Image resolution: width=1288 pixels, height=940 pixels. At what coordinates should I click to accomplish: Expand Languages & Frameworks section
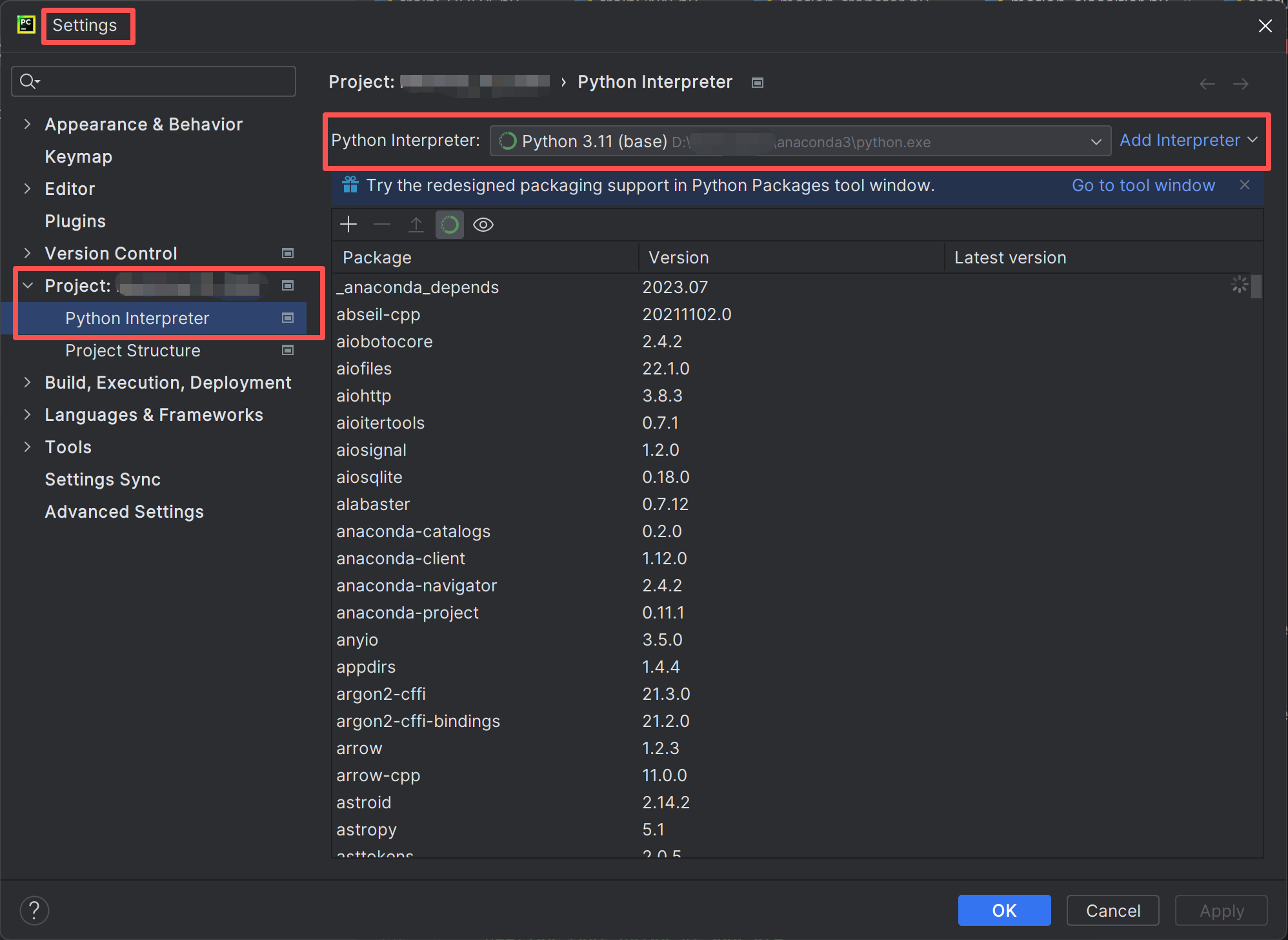pyautogui.click(x=27, y=414)
